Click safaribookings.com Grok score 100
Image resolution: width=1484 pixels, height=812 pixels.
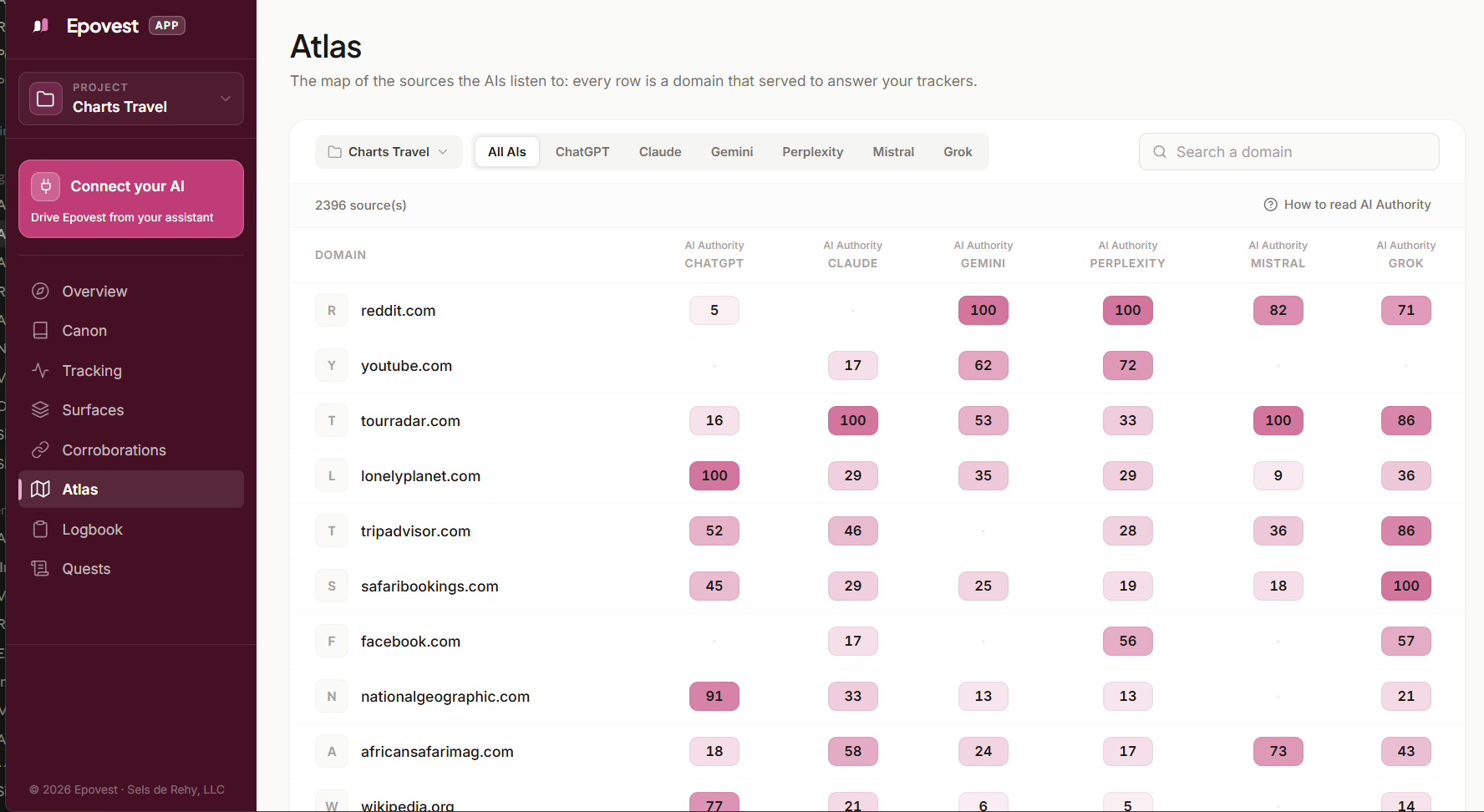(x=1406, y=586)
